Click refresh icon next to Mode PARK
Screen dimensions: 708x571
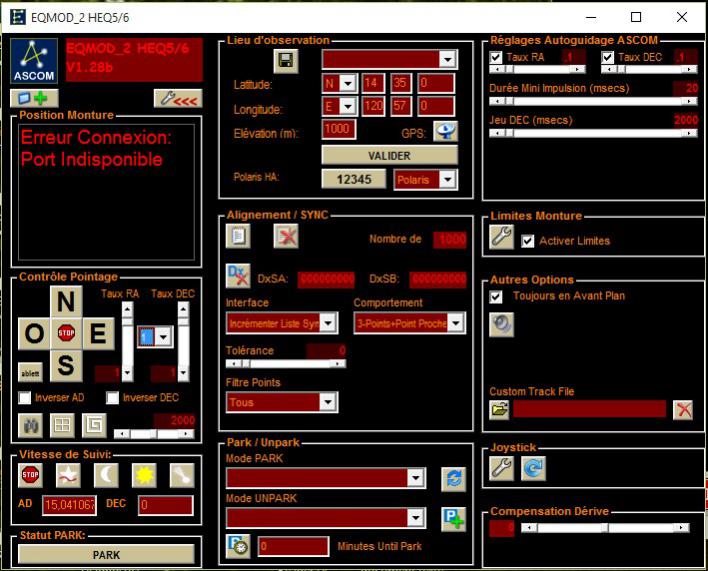click(453, 479)
